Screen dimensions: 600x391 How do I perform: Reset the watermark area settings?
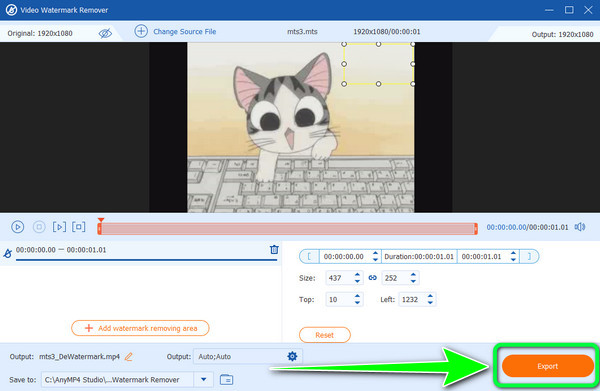point(324,335)
